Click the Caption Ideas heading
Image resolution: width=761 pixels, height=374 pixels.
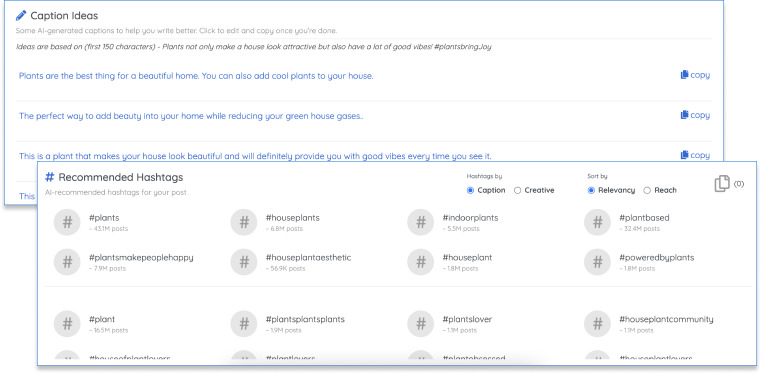pyautogui.click(x=64, y=16)
